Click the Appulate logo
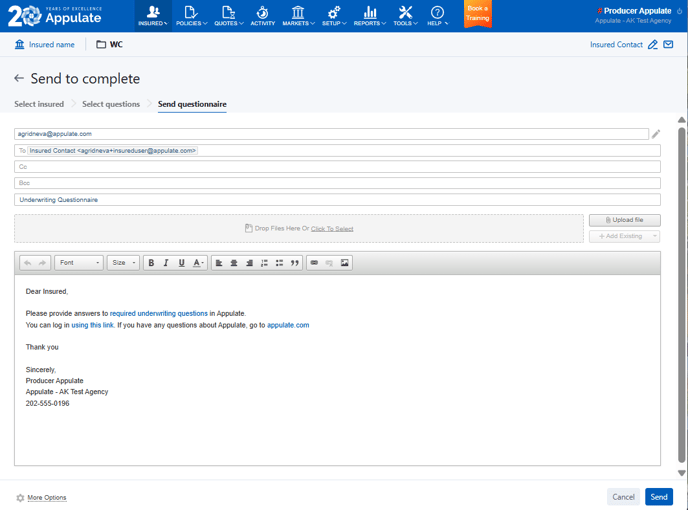 pos(55,16)
